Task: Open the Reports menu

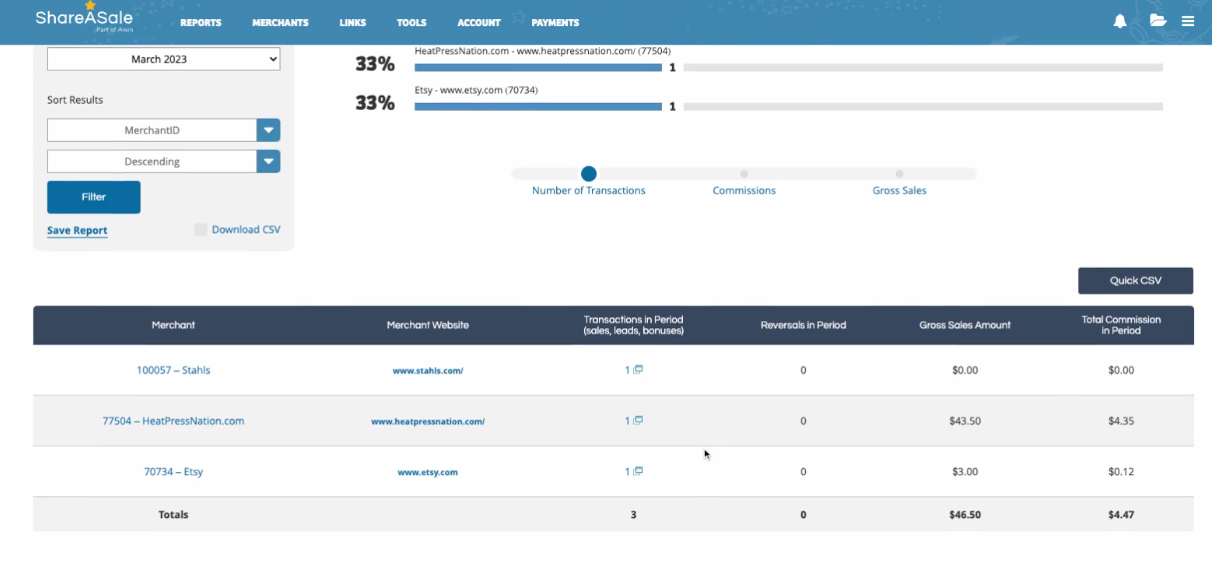Action: [201, 22]
